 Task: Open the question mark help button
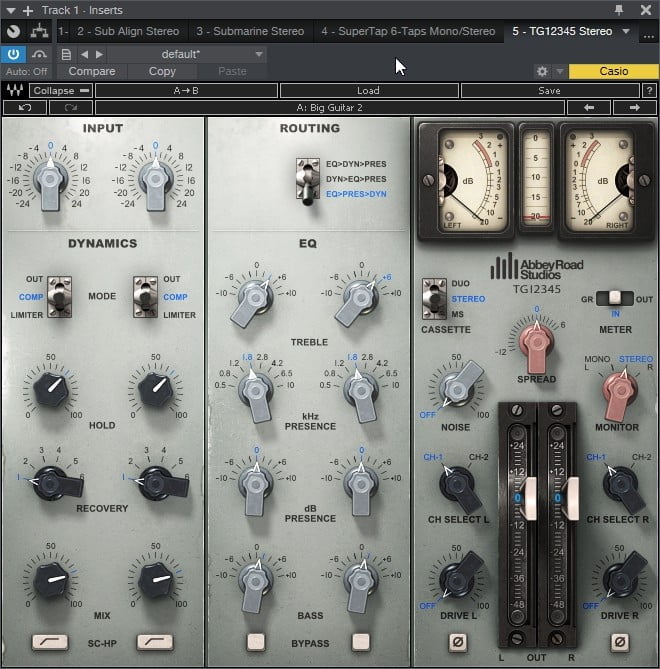tap(649, 90)
